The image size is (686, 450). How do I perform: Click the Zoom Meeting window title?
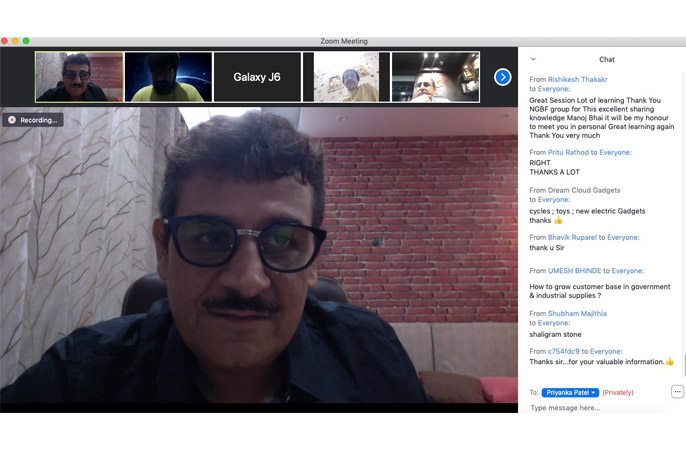coord(344,41)
